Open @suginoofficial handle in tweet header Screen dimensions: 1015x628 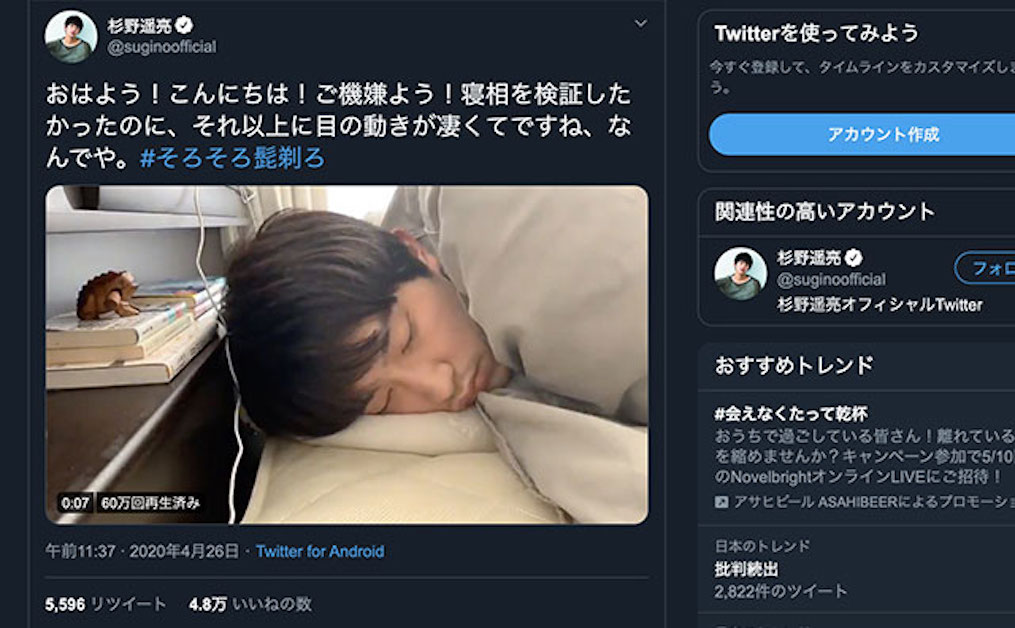[x=161, y=47]
